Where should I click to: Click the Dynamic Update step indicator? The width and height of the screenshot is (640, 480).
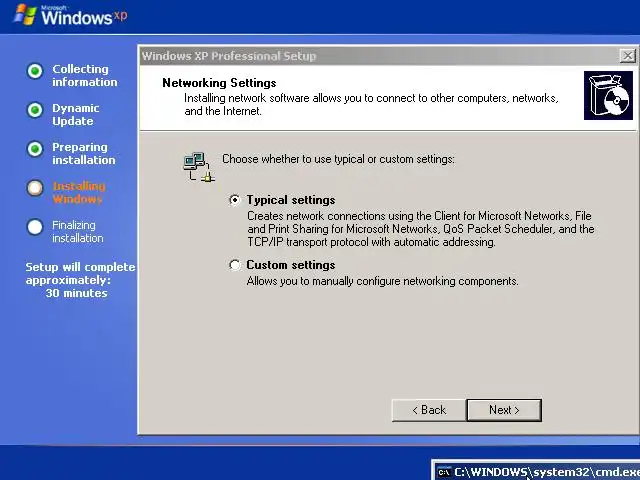[x=35, y=110]
